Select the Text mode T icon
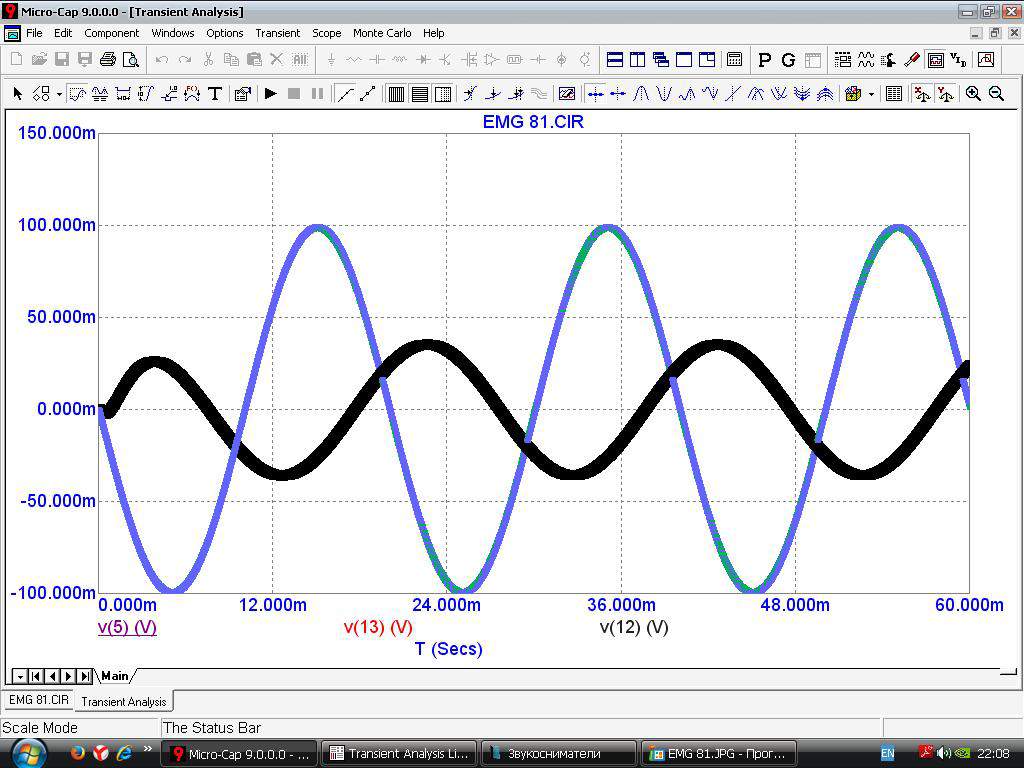The height and width of the screenshot is (768, 1024). click(214, 94)
